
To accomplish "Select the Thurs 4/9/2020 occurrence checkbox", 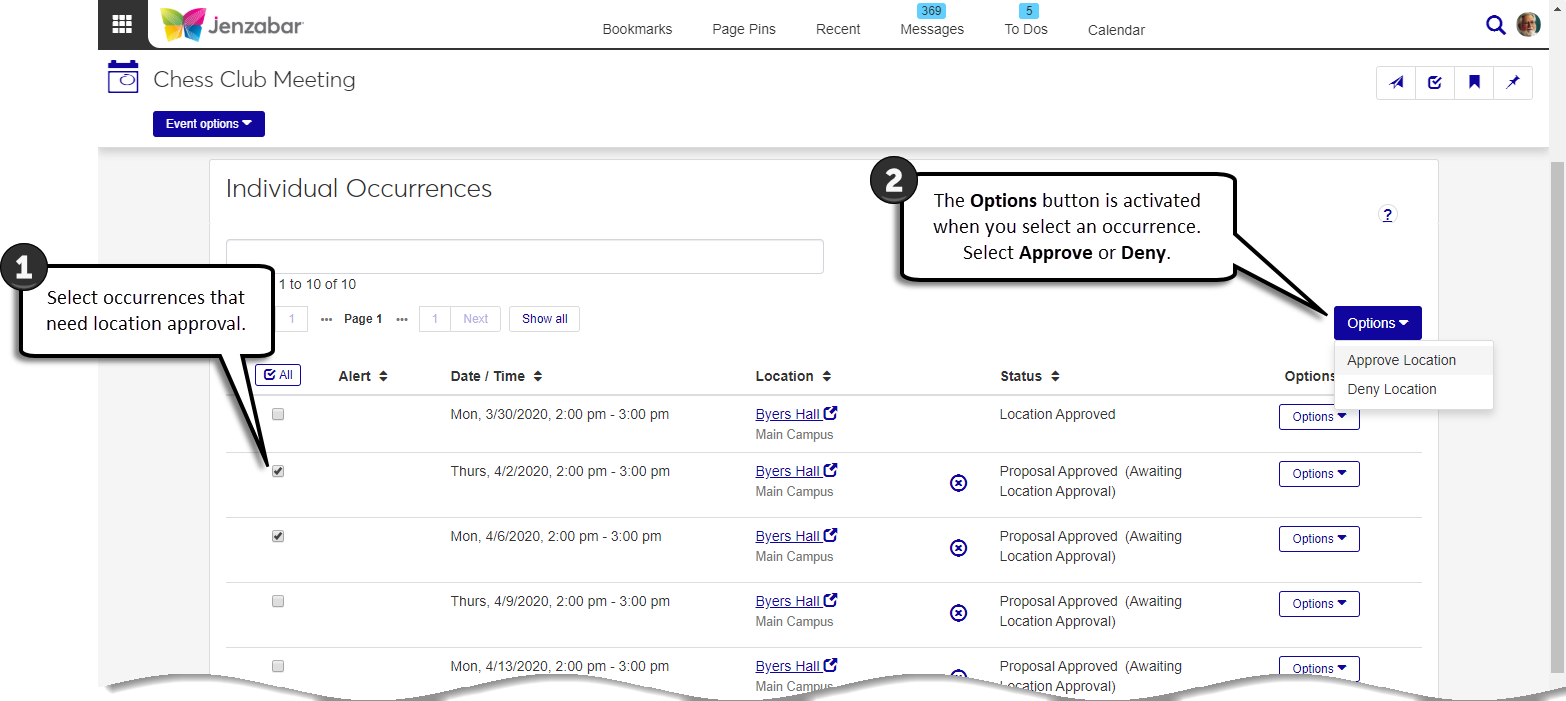I will 278,601.
